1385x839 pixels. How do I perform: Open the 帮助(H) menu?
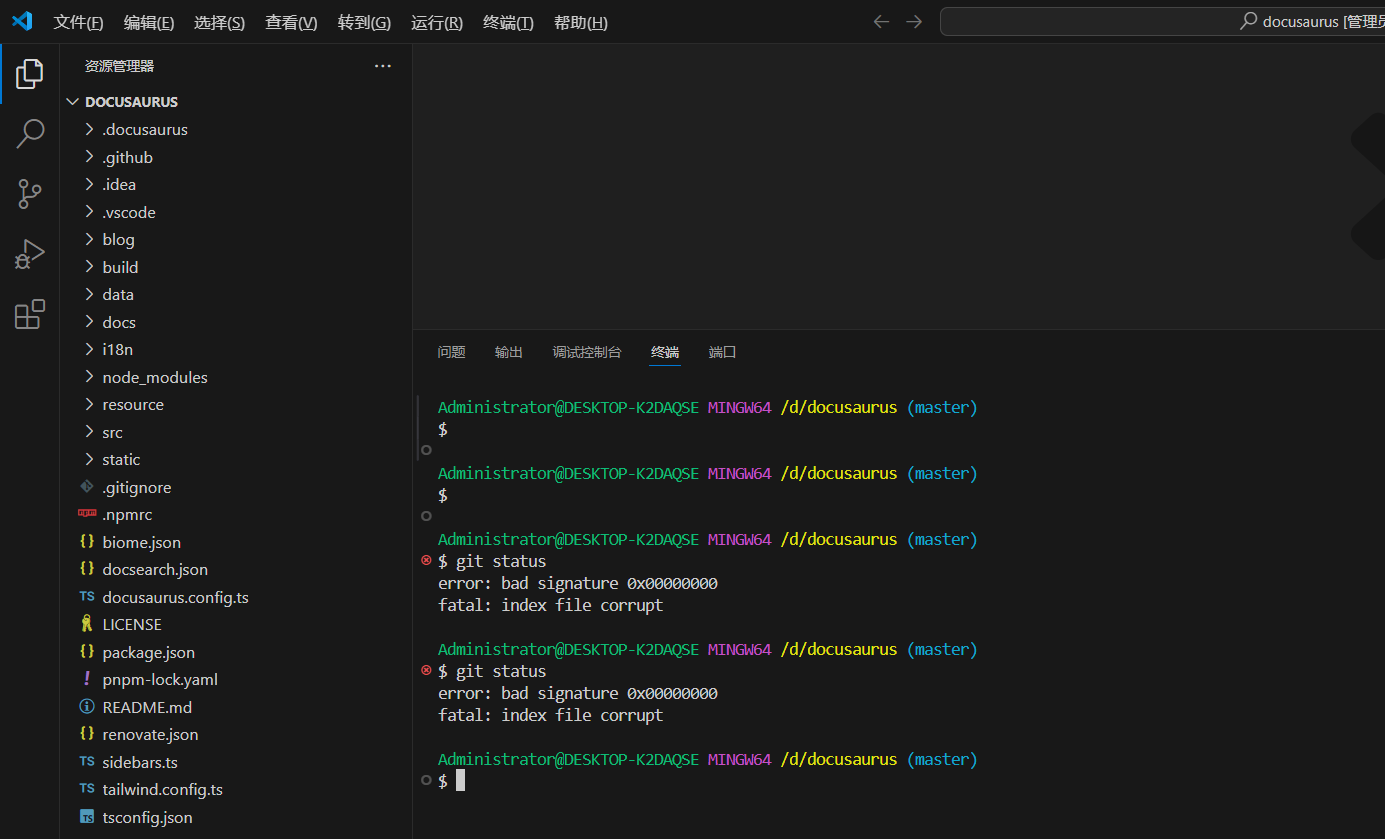tap(580, 22)
